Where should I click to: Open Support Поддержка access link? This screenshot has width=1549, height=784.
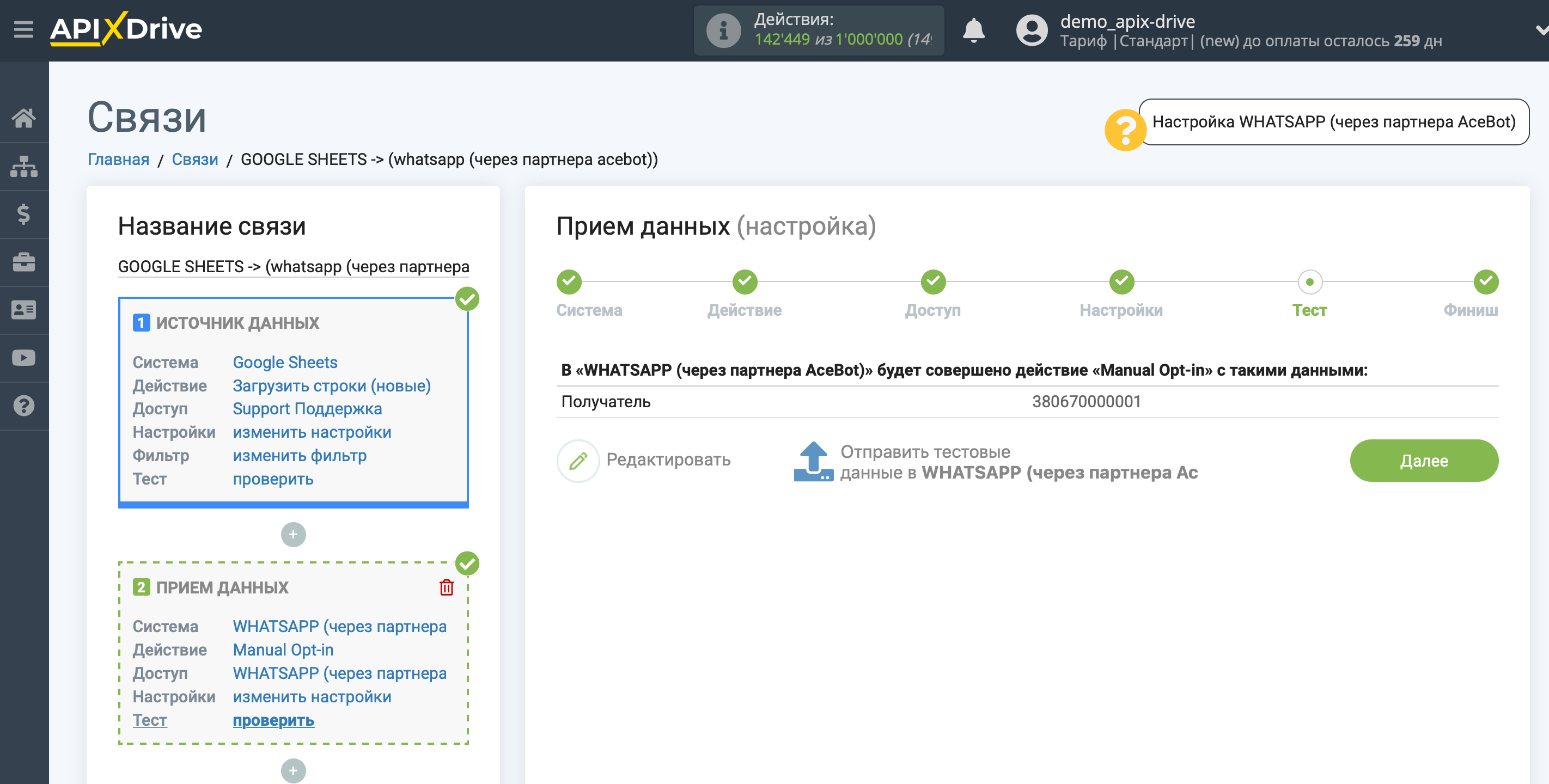tap(307, 409)
